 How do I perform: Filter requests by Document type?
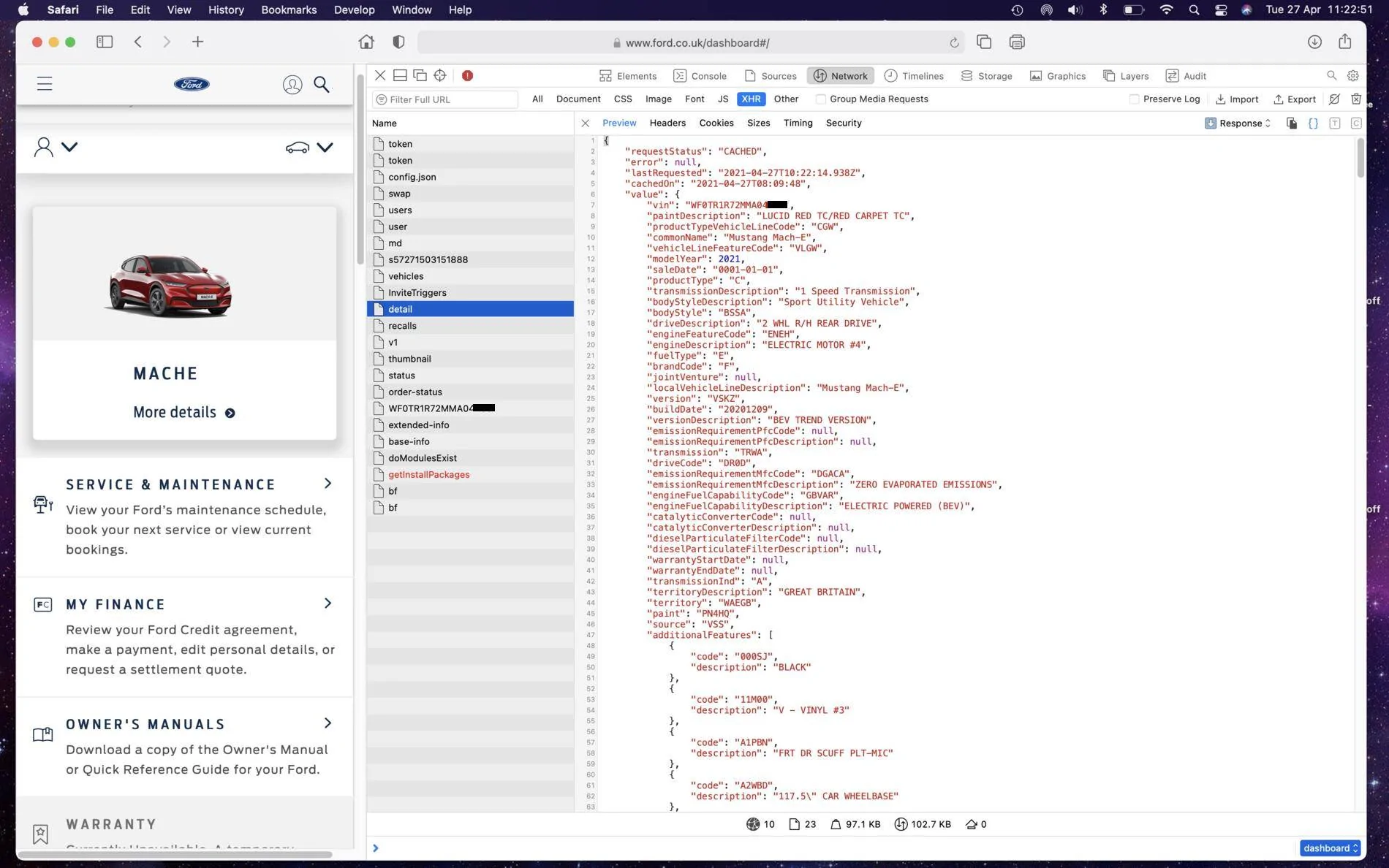[578, 99]
